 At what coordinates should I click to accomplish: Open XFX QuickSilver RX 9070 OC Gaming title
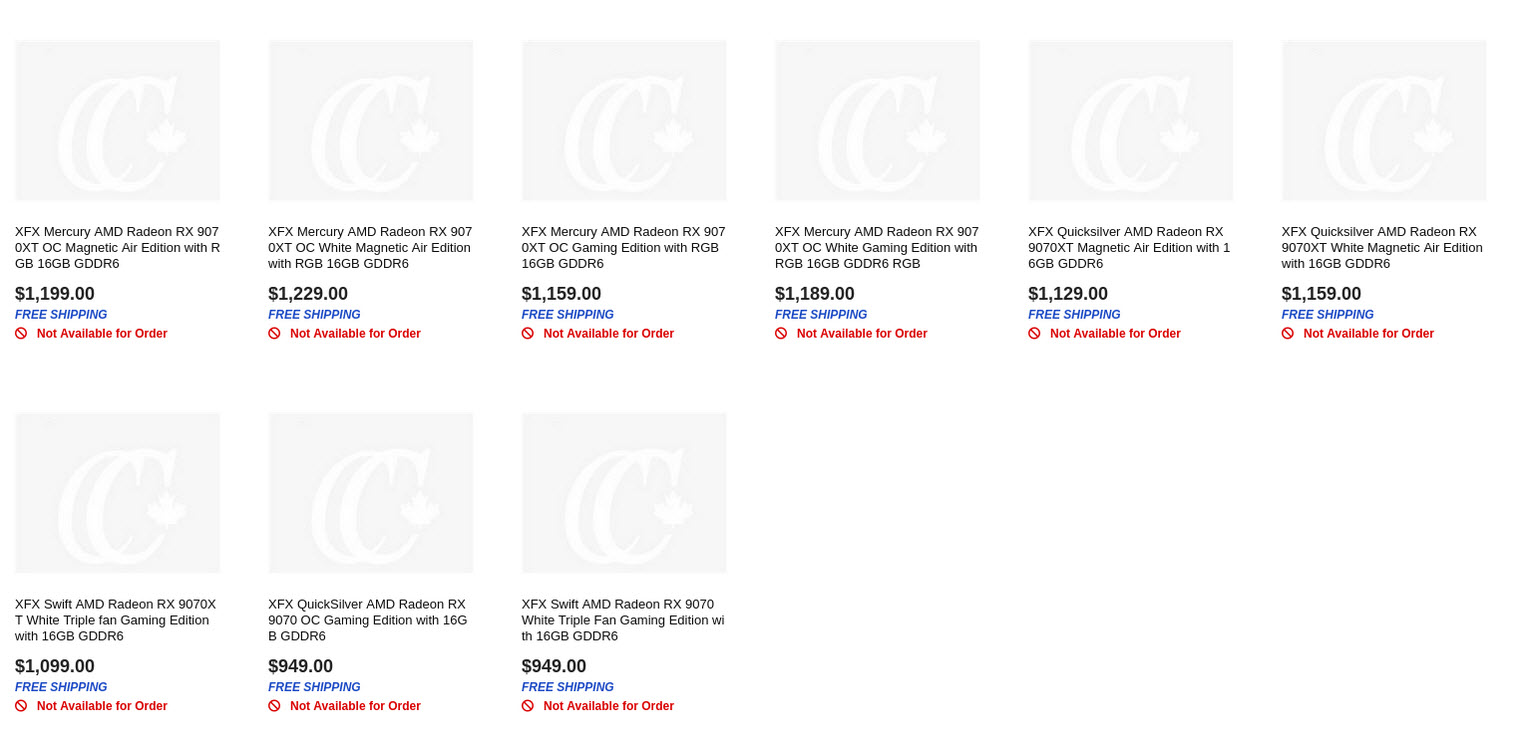[368, 620]
